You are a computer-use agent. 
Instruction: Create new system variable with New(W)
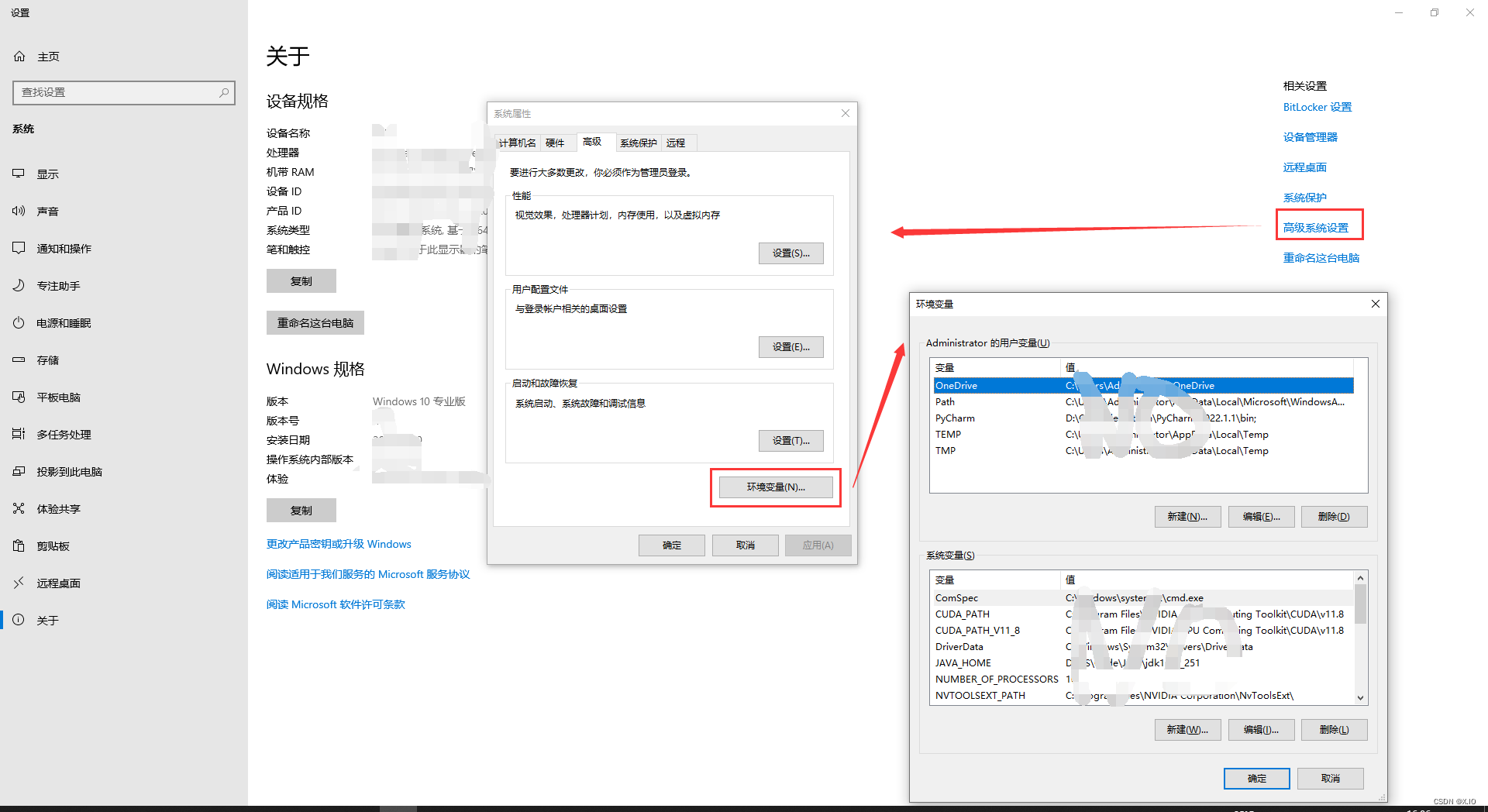coord(1187,730)
